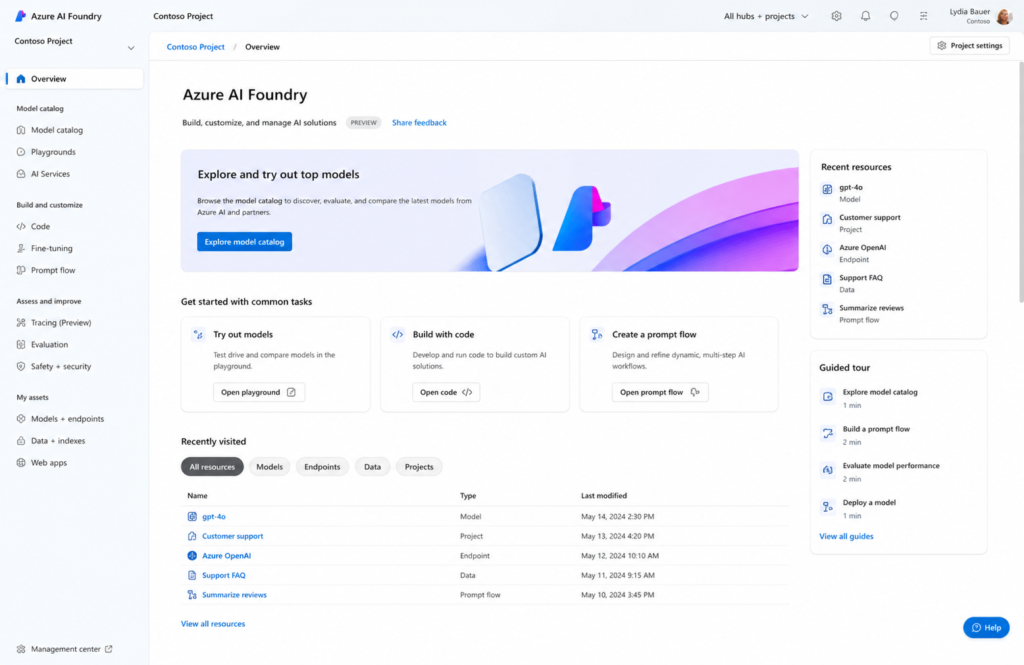Viewport: 1024px width, 665px height.
Task: Click the Try out models card icon
Action: tap(199, 334)
